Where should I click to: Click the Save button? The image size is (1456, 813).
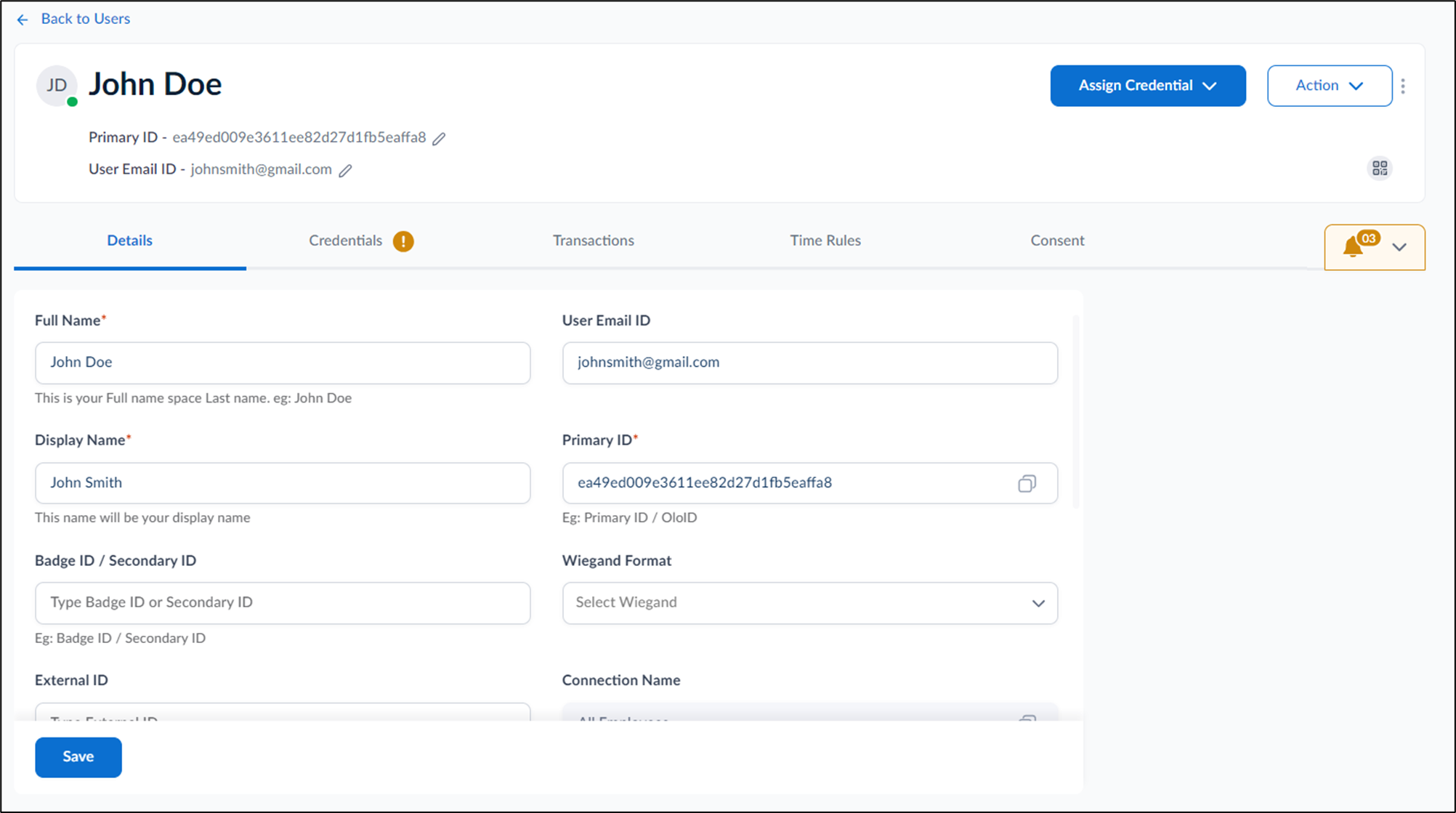tap(78, 757)
